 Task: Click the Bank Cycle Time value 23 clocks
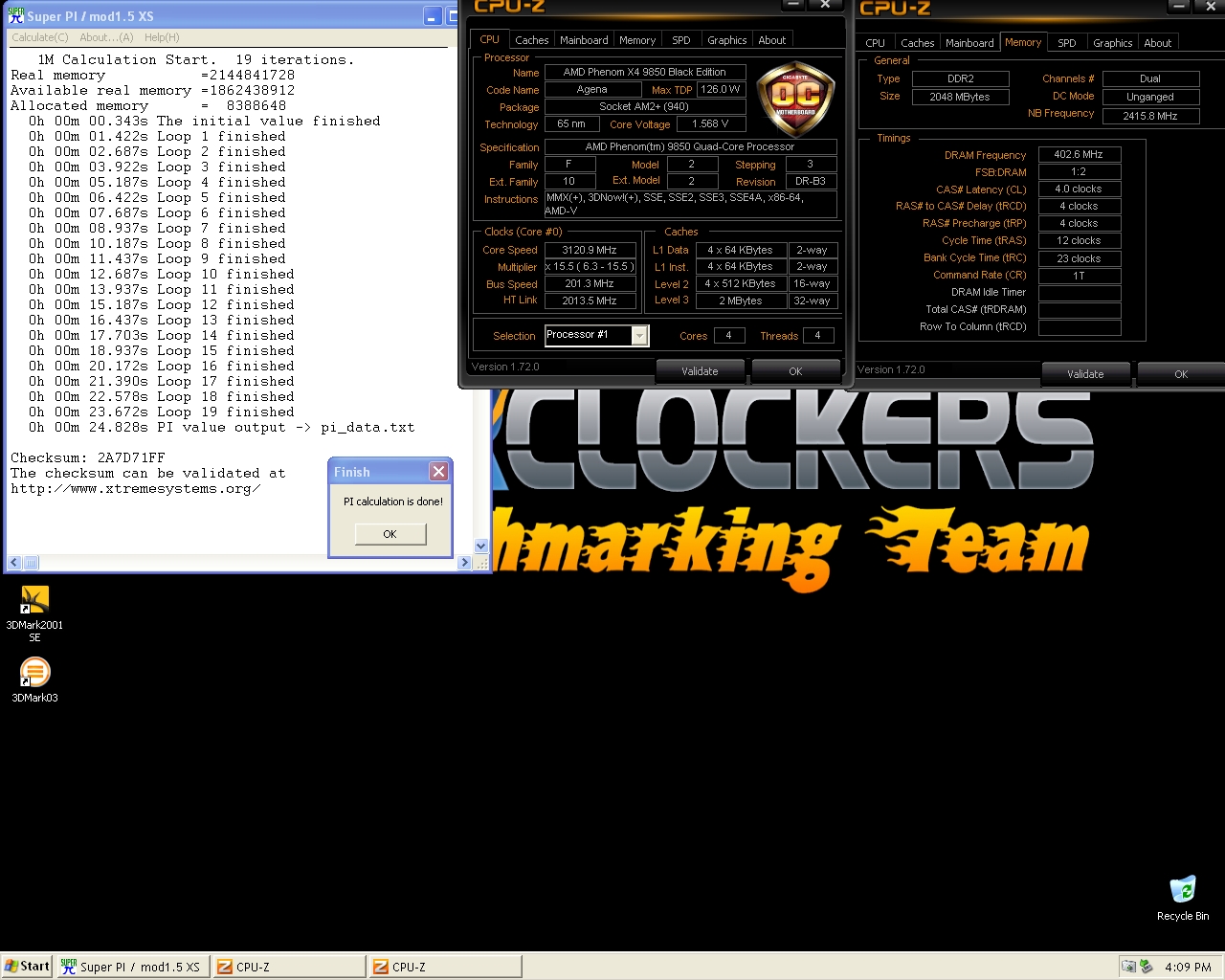point(1079,258)
